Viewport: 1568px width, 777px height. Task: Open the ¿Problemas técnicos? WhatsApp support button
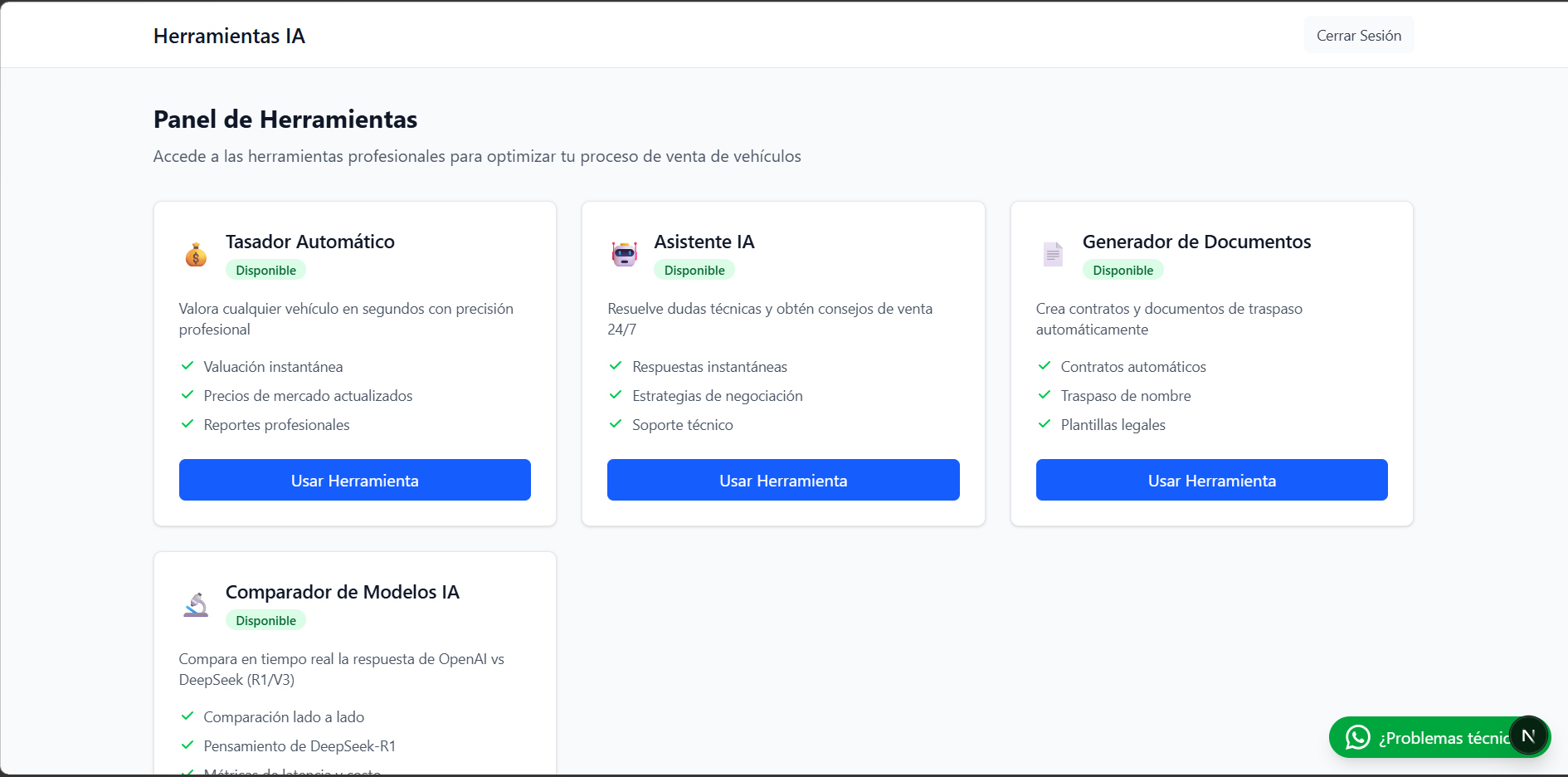1439,737
